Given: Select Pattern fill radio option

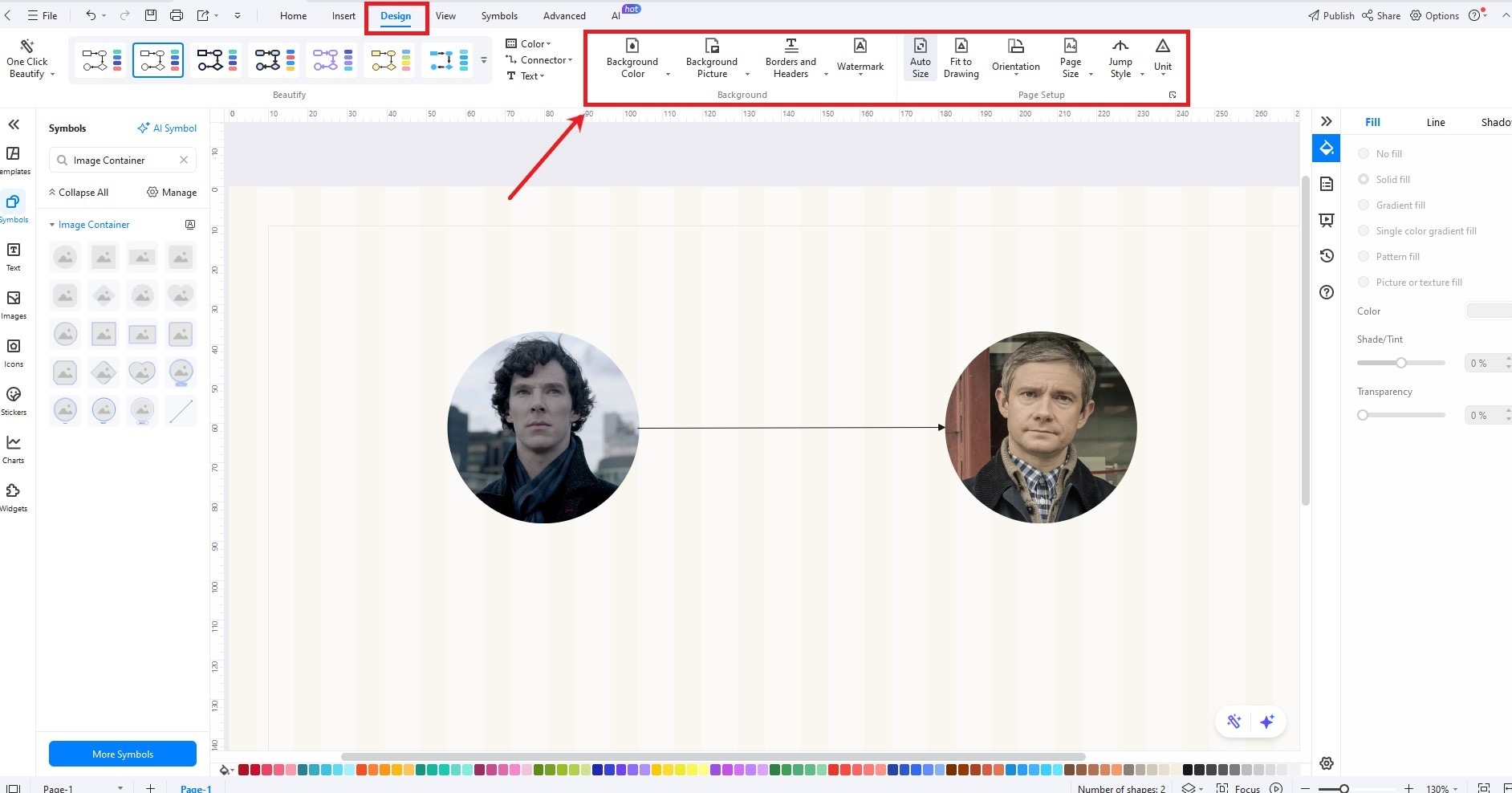Looking at the screenshot, I should click(x=1363, y=256).
